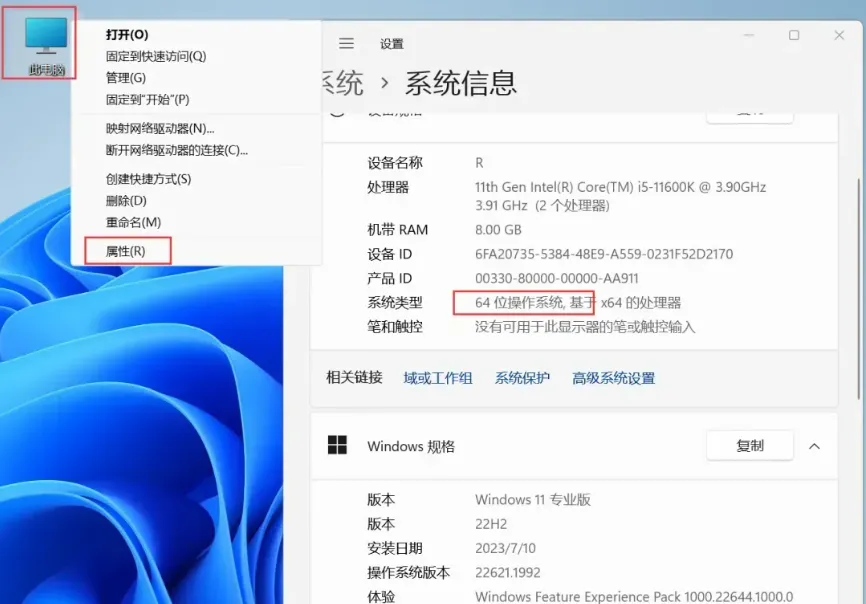Image resolution: width=866 pixels, height=604 pixels.
Task: Open the Settings hamburger navigation menu
Action: pyautogui.click(x=346, y=43)
